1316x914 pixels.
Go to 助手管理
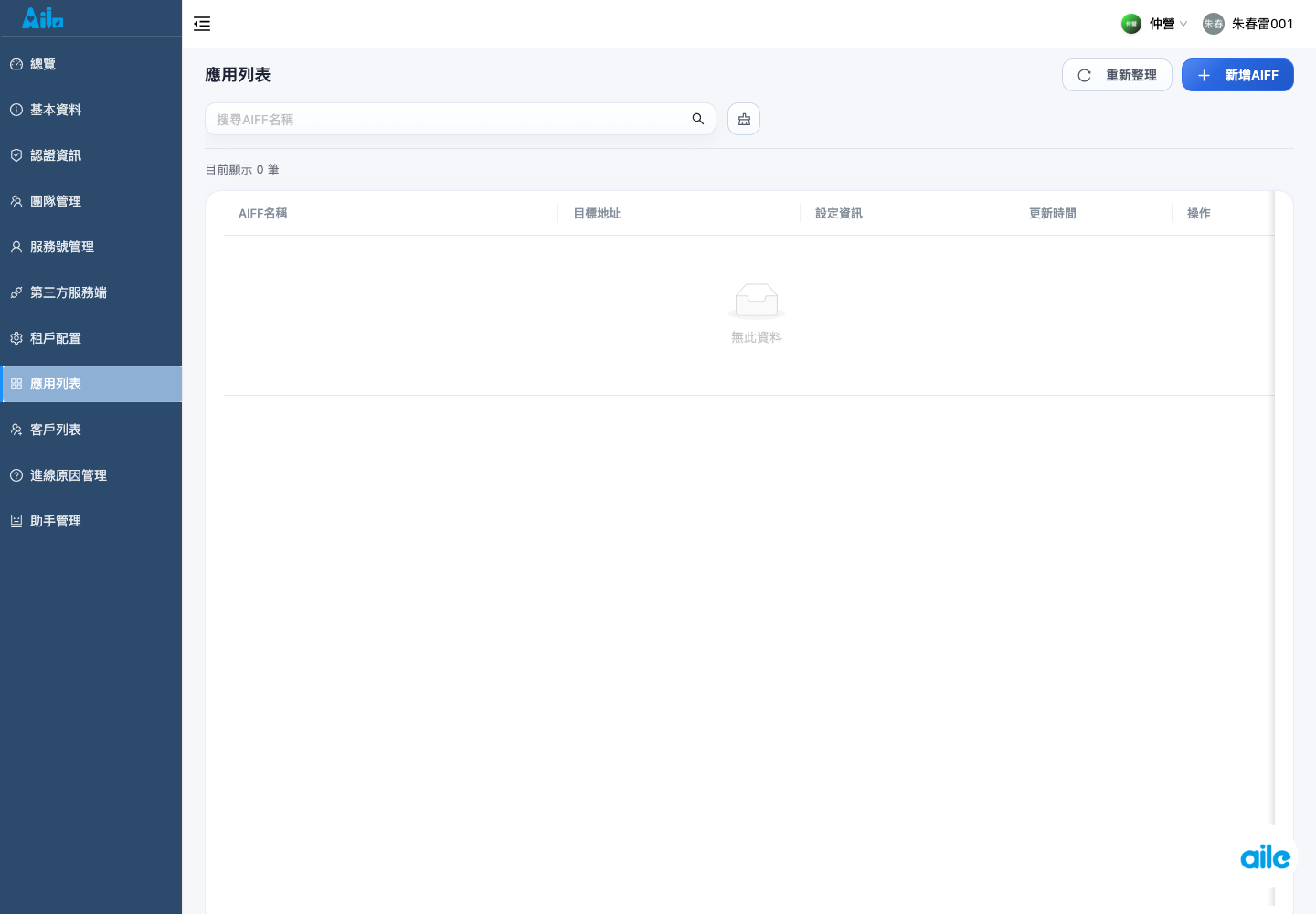click(x=91, y=521)
